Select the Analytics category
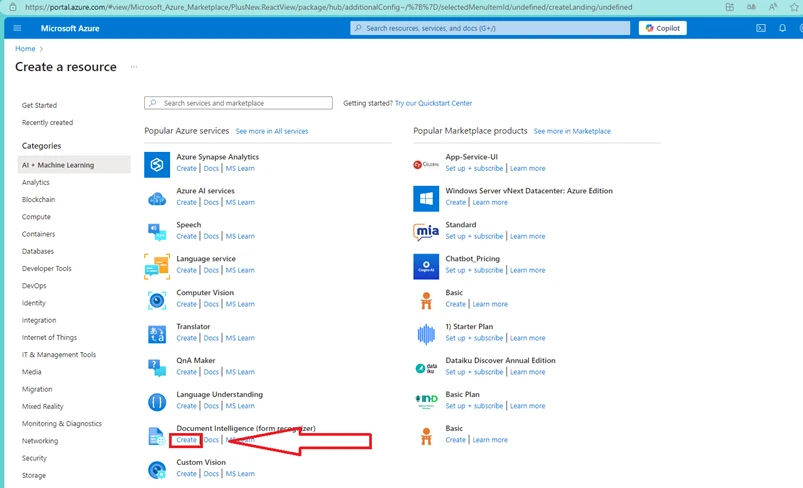Screen dimensions: 803x488 pos(35,182)
